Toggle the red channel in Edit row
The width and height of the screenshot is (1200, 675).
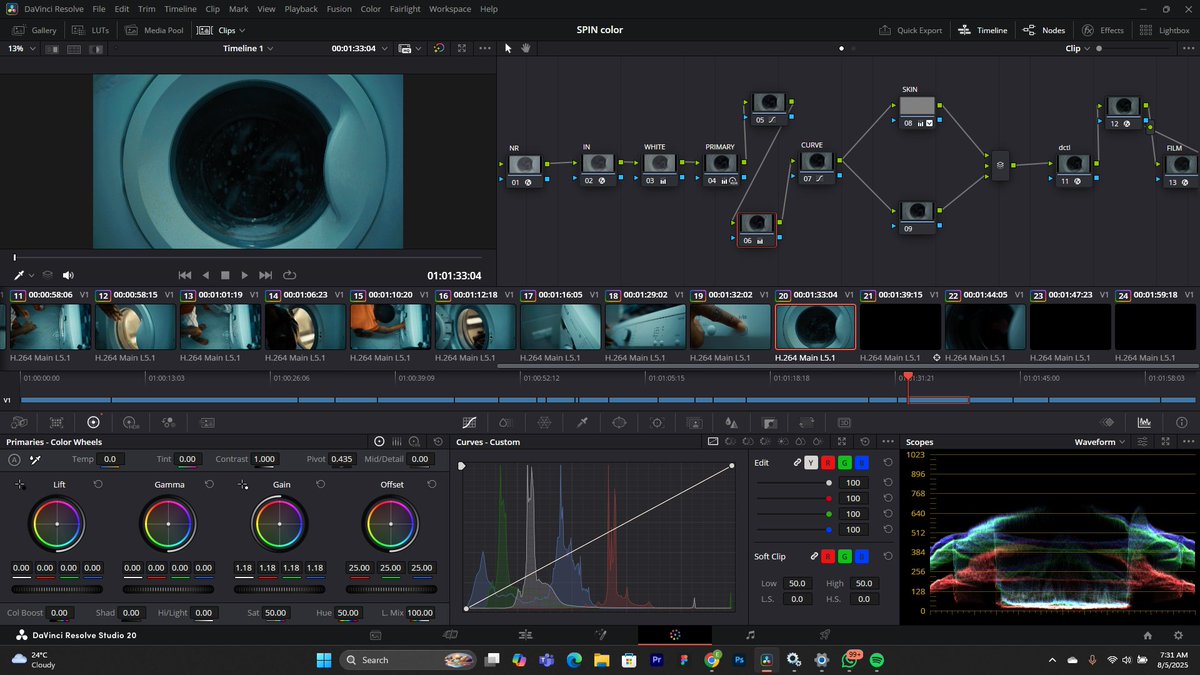pos(828,463)
